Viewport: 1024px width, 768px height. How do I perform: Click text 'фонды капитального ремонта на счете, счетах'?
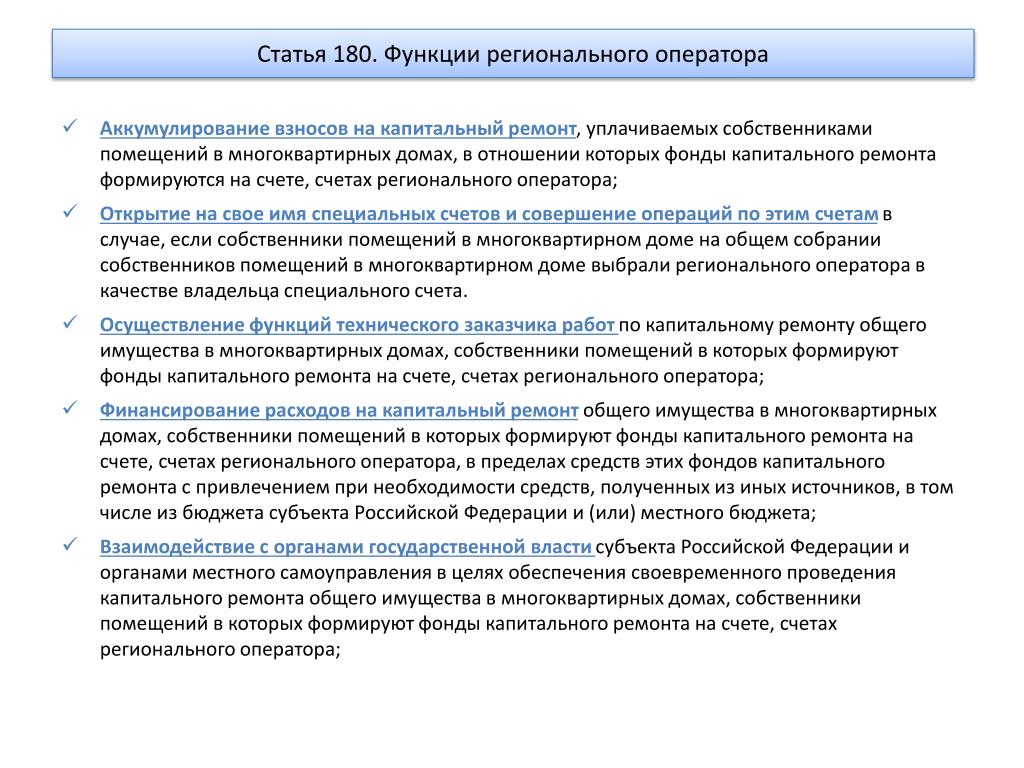(310, 377)
